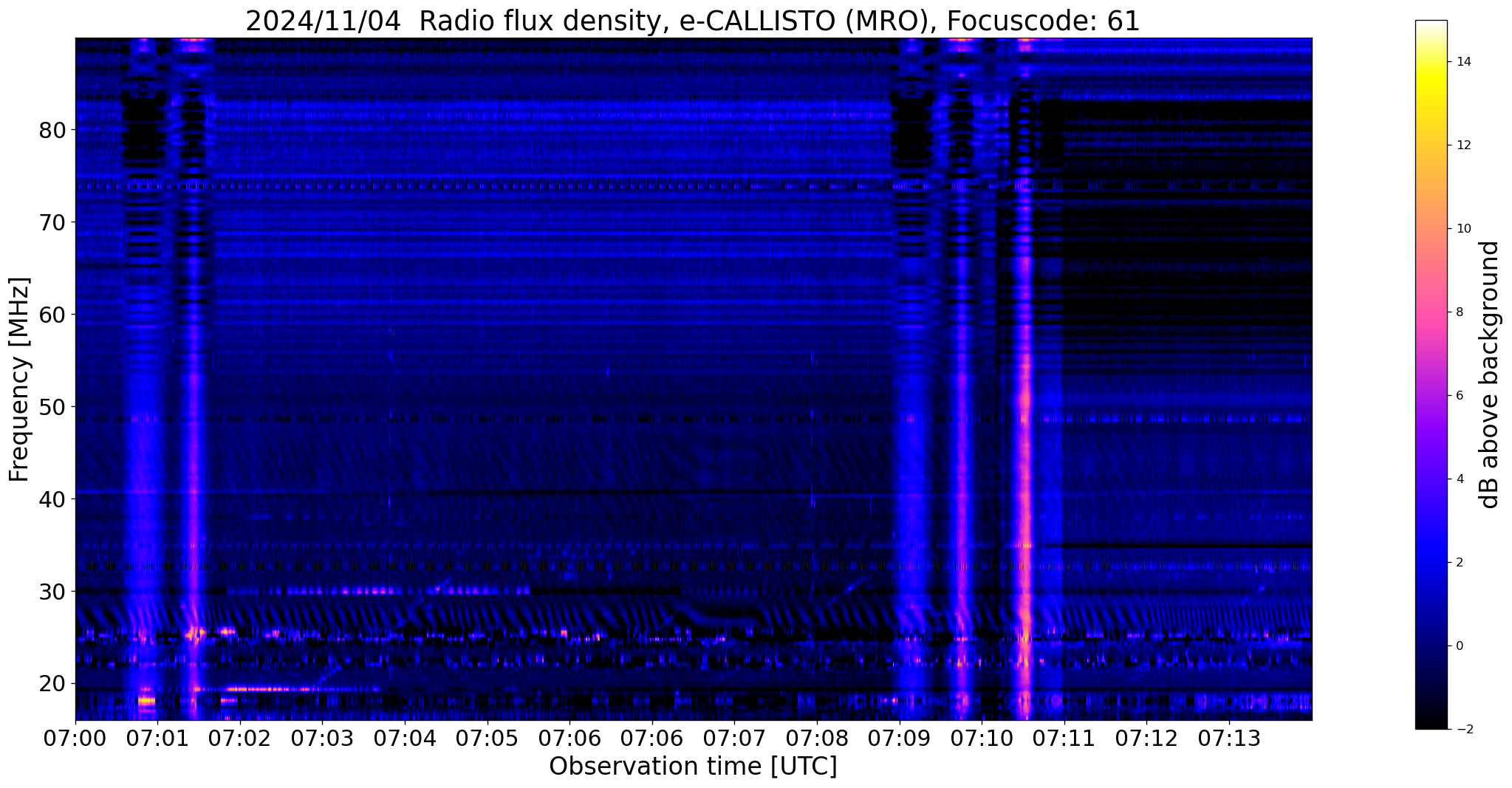Click the 20 MHz frequency tick label
The height and width of the screenshot is (788, 1512).
click(x=52, y=684)
